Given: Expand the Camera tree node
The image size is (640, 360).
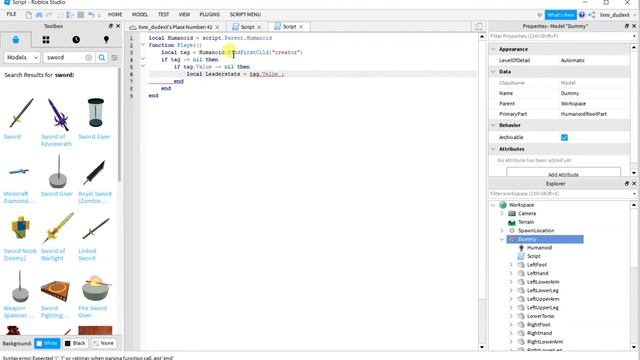Looking at the screenshot, I should click(x=502, y=213).
